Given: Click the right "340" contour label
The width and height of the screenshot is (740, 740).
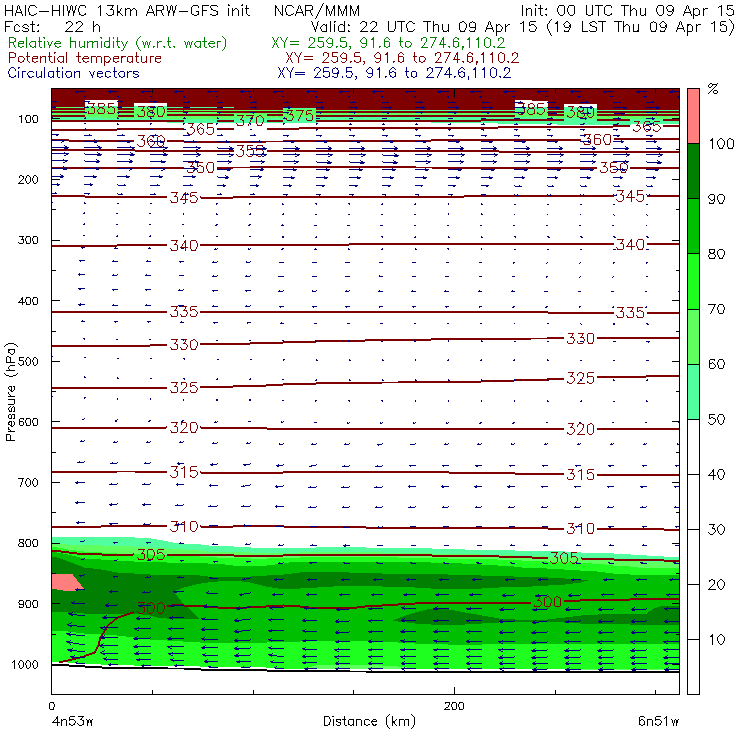Looking at the screenshot, I should click(x=630, y=244).
